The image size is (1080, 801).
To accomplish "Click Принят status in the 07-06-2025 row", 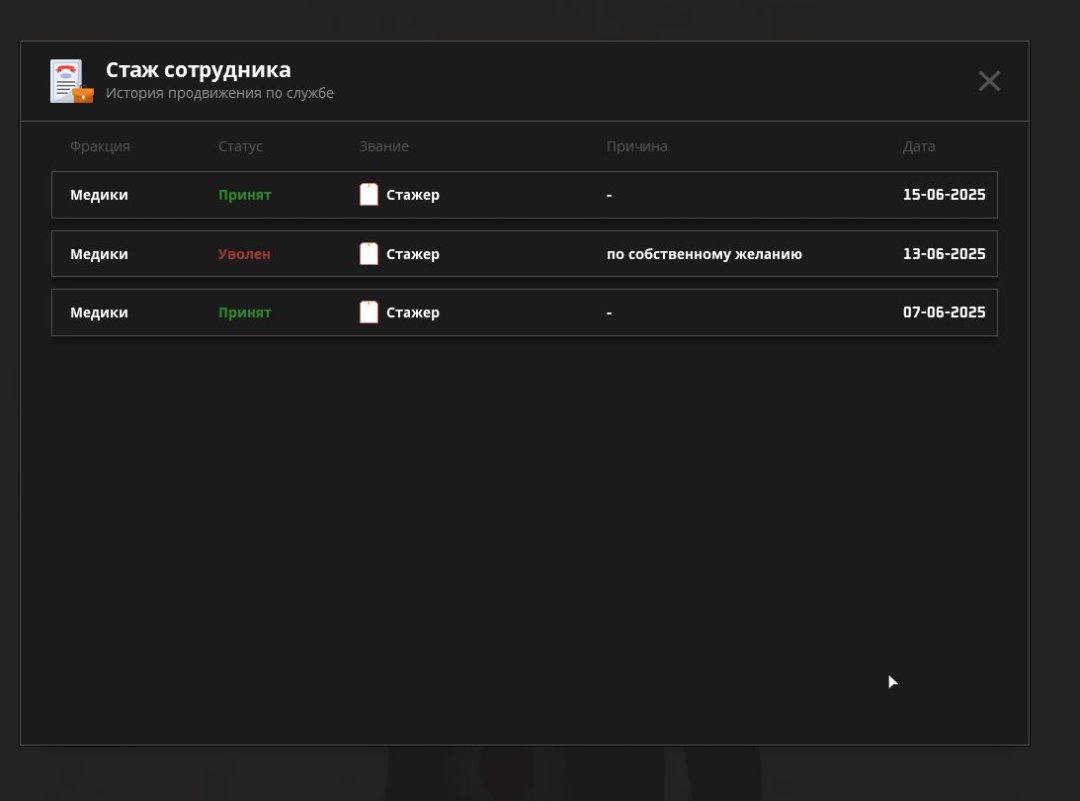I will click(x=244, y=312).
